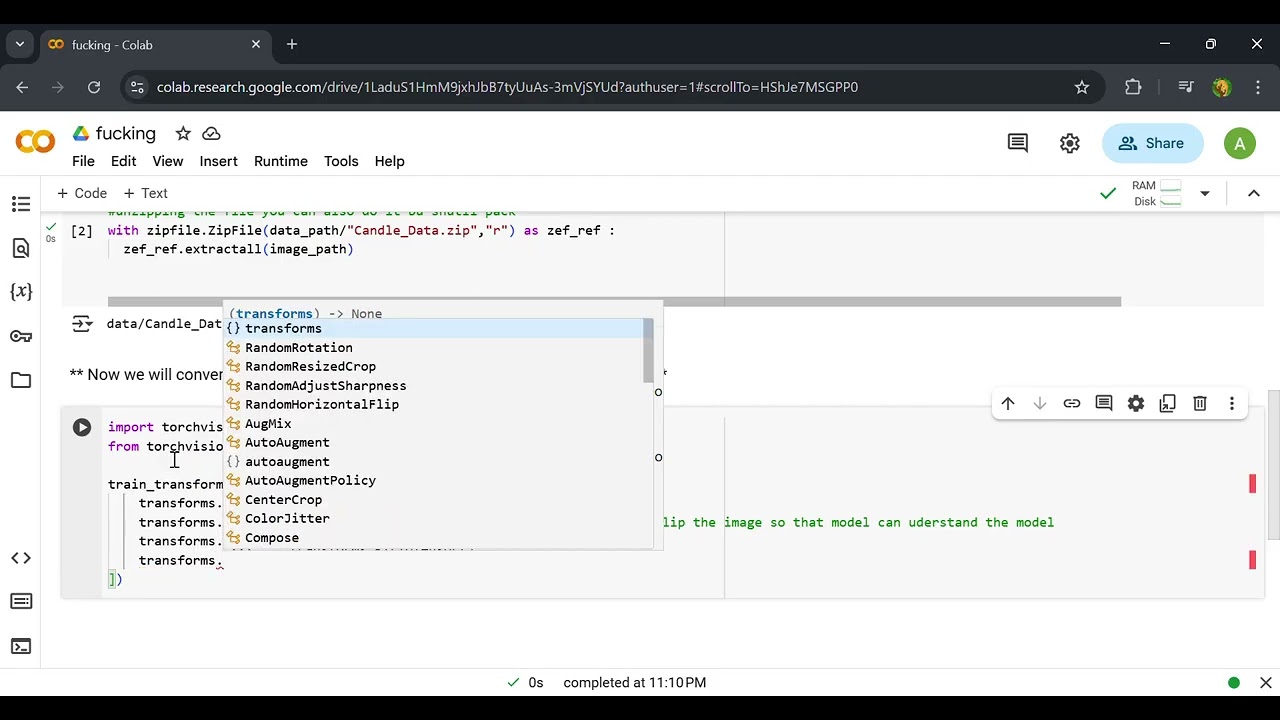Open more cell actions menu
Image resolution: width=1280 pixels, height=720 pixels.
pos(1232,403)
